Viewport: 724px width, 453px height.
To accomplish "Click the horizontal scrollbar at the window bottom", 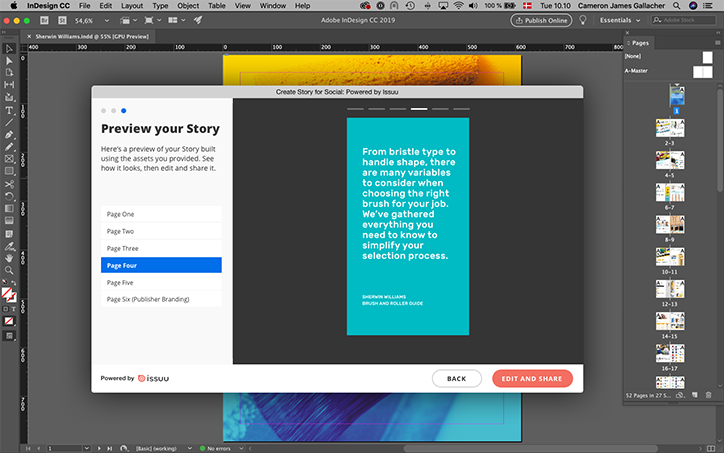I will pyautogui.click(x=530, y=448).
